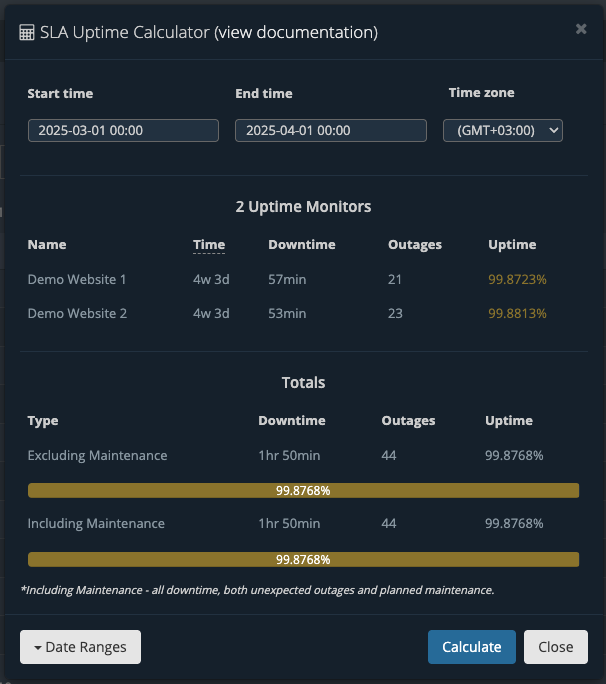Click the Excluding Maintenance progress bar
Screen dimensions: 606x684
pyautogui.click(x=303, y=490)
